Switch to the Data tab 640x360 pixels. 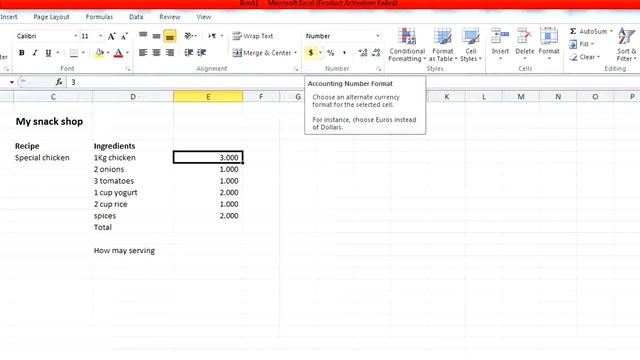(x=136, y=17)
